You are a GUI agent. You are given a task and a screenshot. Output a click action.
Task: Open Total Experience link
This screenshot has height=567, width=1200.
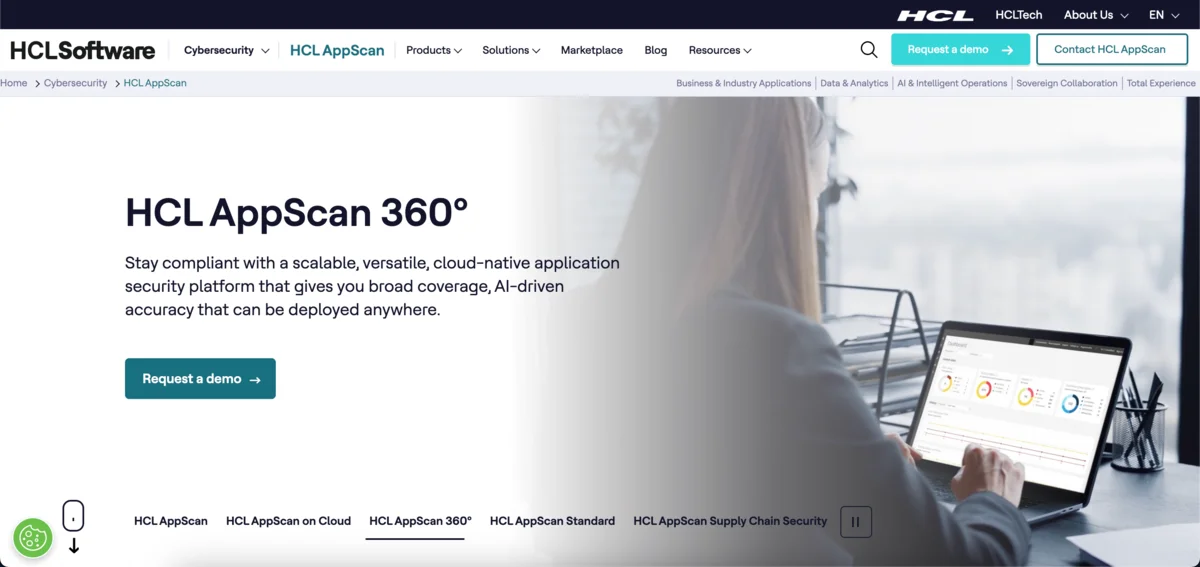point(1161,83)
